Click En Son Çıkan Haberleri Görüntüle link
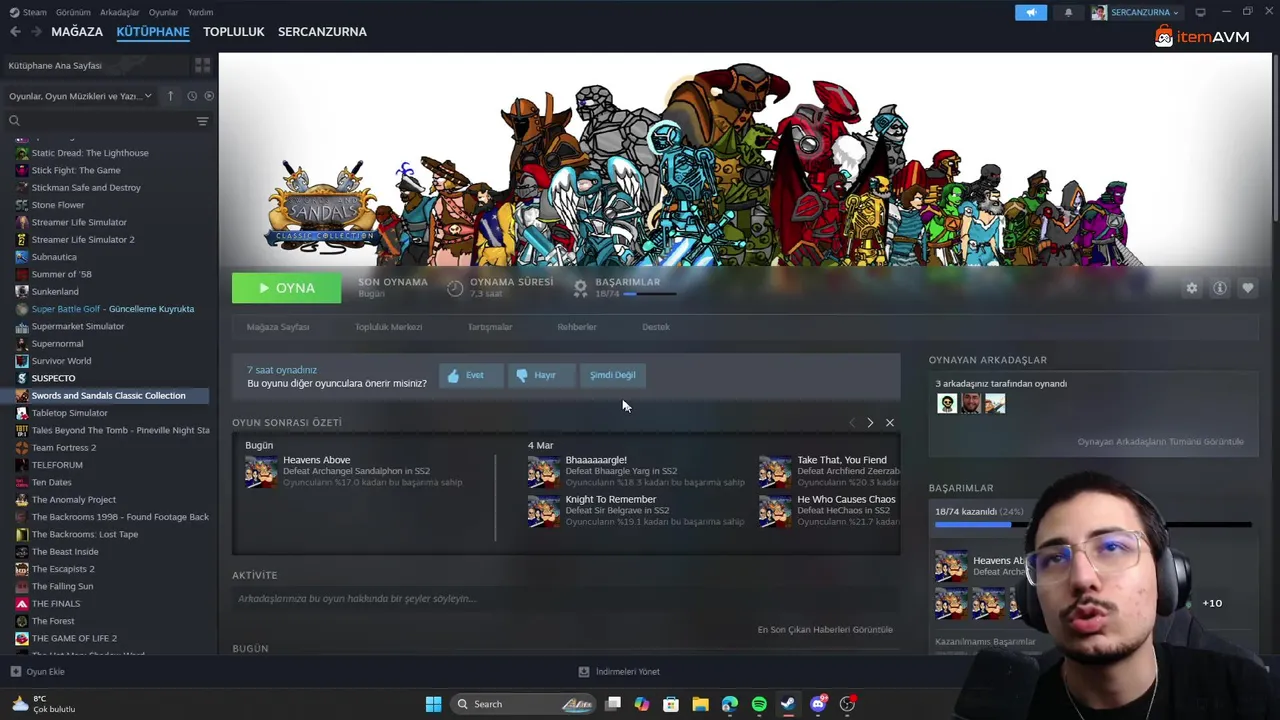 (x=825, y=630)
